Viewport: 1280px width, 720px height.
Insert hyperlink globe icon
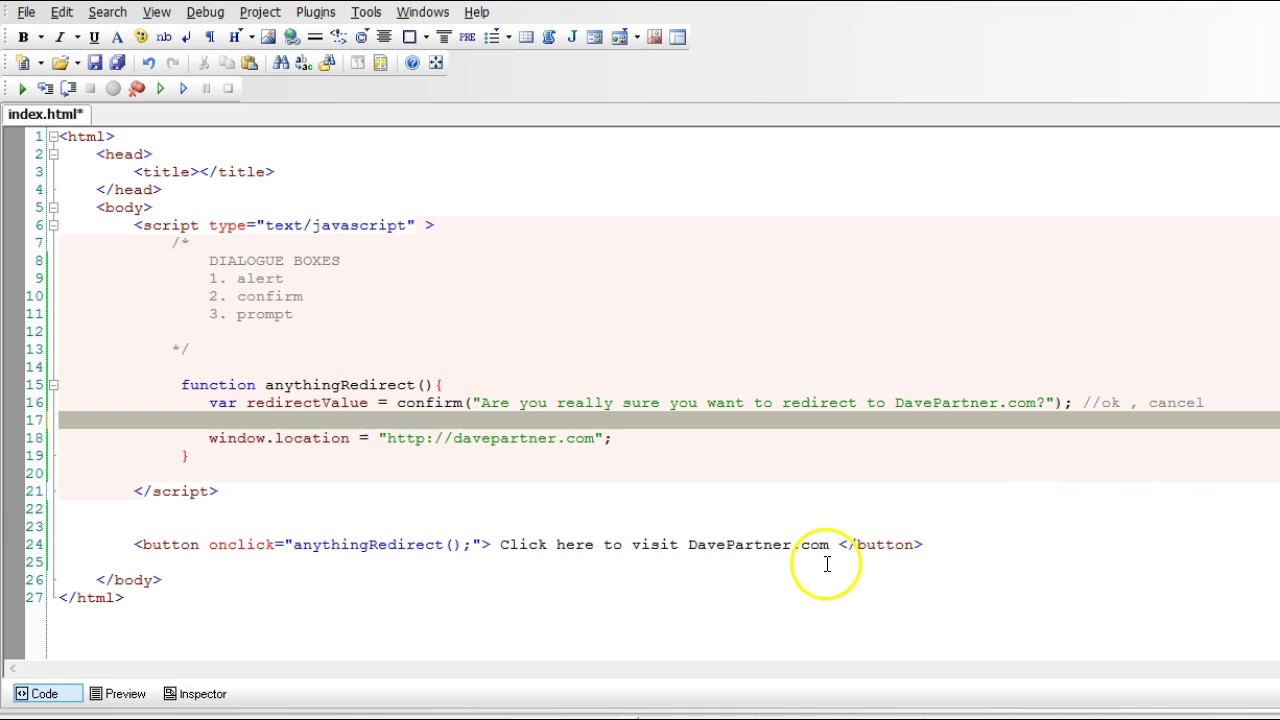pyautogui.click(x=292, y=37)
